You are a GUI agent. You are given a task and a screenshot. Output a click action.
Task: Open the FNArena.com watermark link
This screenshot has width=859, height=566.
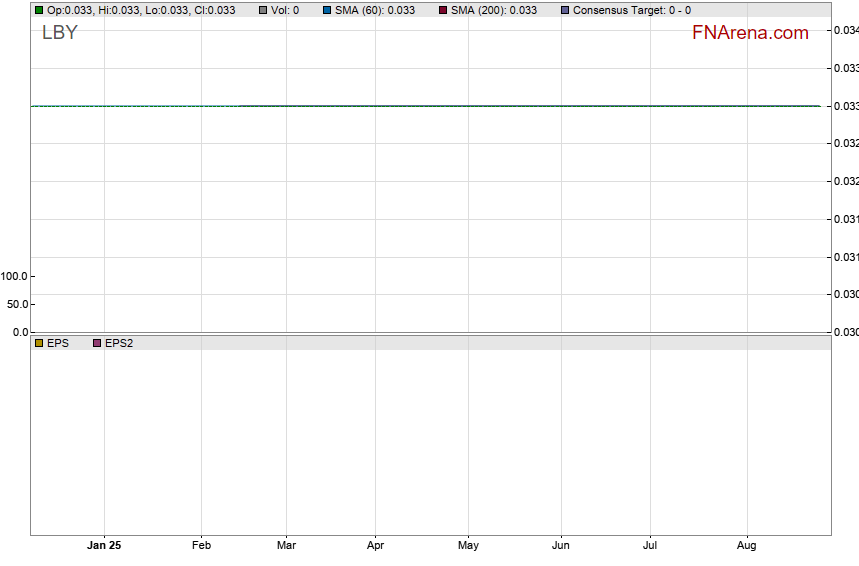click(749, 33)
